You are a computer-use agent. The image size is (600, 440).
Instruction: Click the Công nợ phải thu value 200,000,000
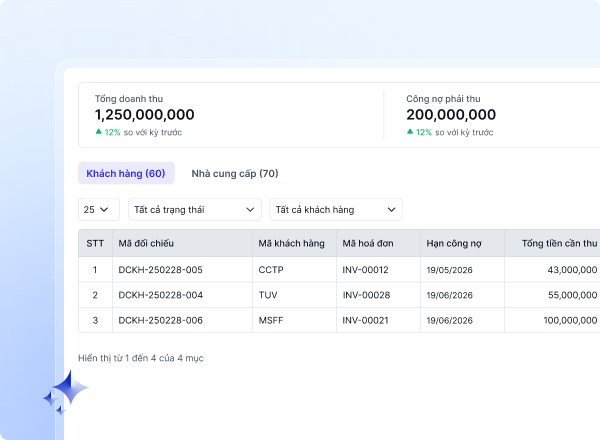(x=451, y=114)
